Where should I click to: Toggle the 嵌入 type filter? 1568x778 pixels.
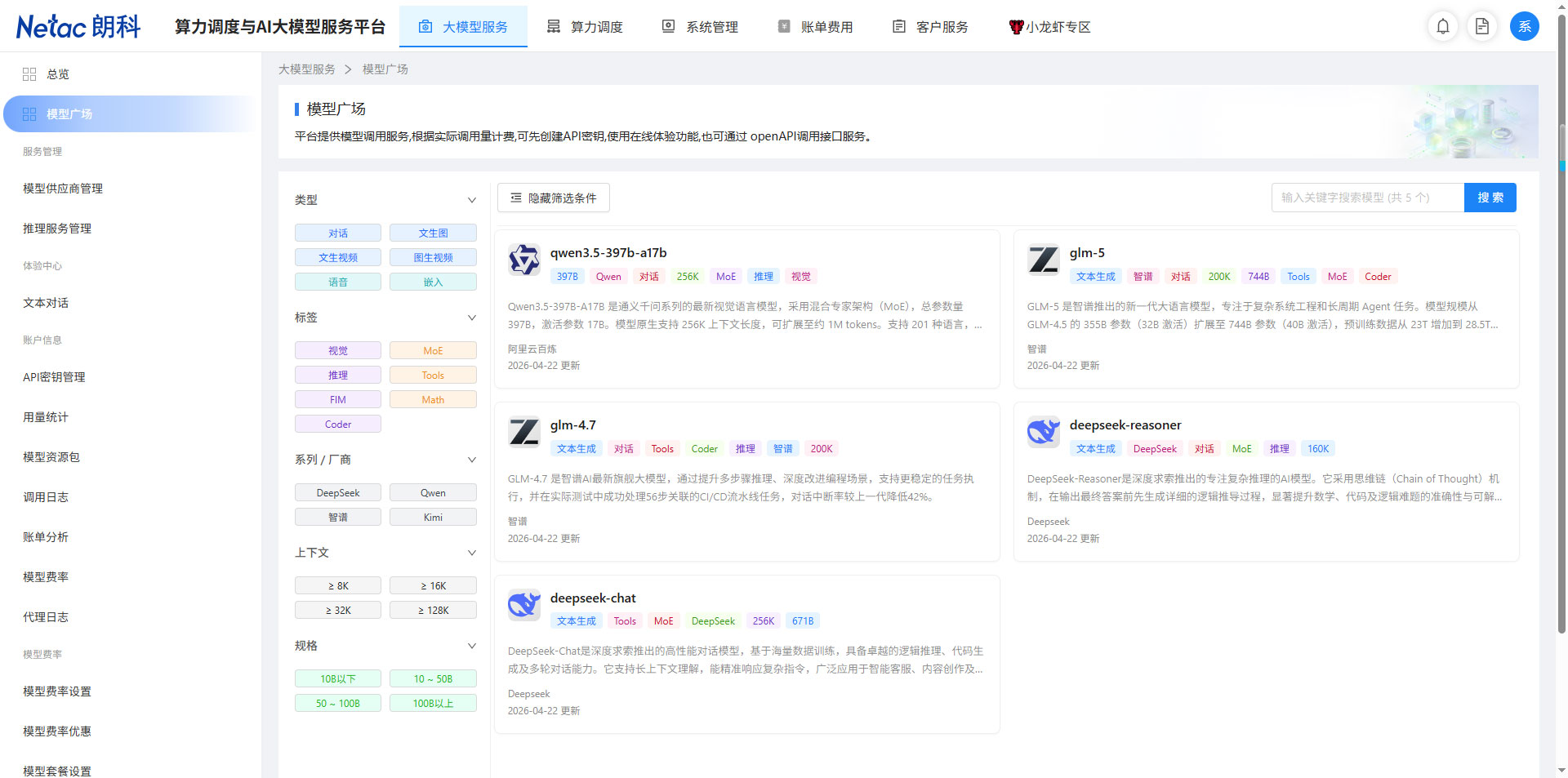[x=433, y=282]
